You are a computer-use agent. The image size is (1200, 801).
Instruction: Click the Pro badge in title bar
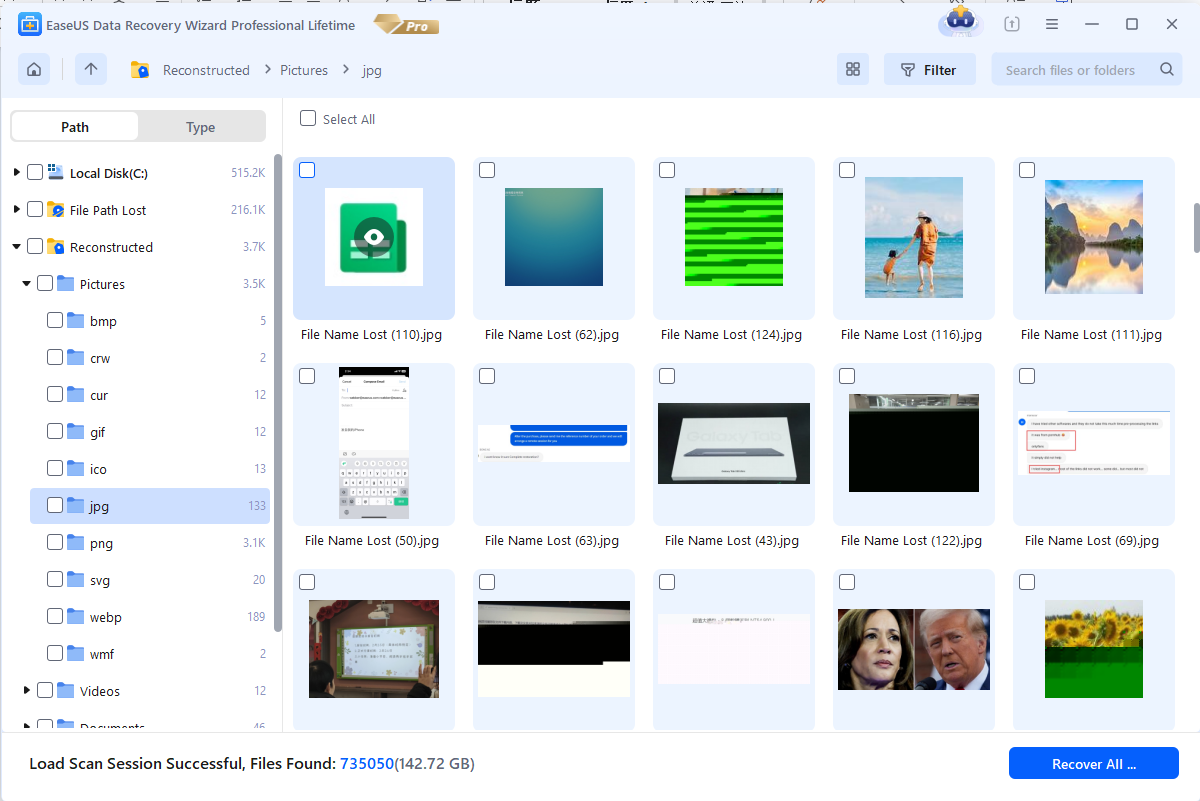tap(407, 24)
